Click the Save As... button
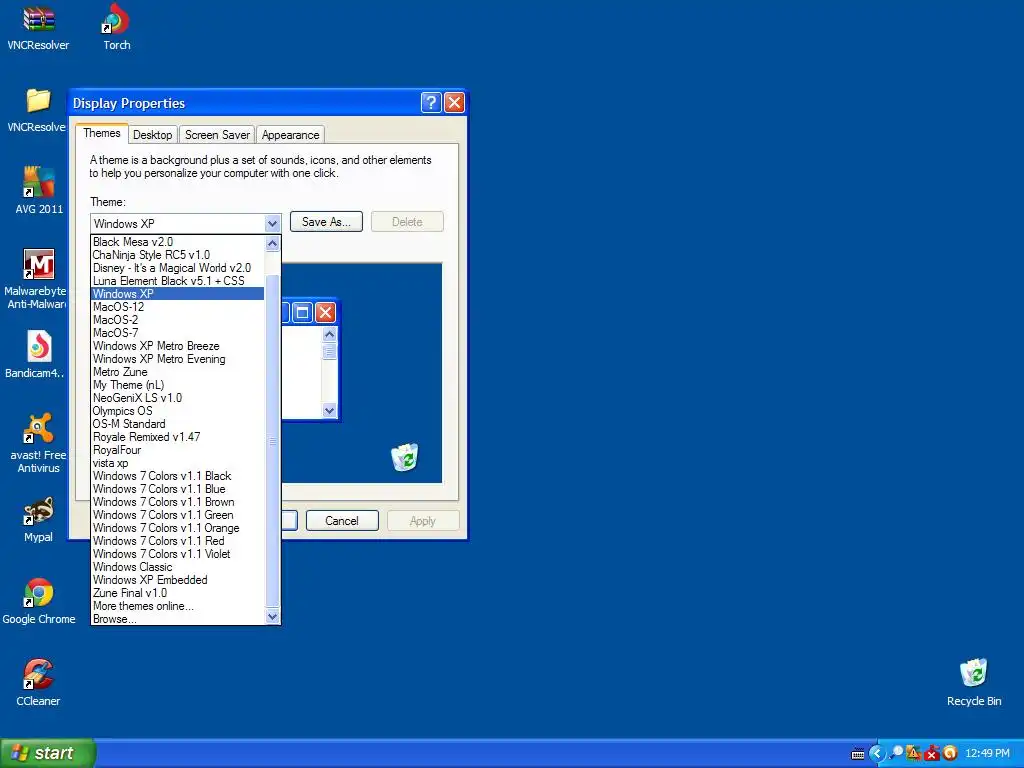Image resolution: width=1024 pixels, height=768 pixels. coord(326,222)
